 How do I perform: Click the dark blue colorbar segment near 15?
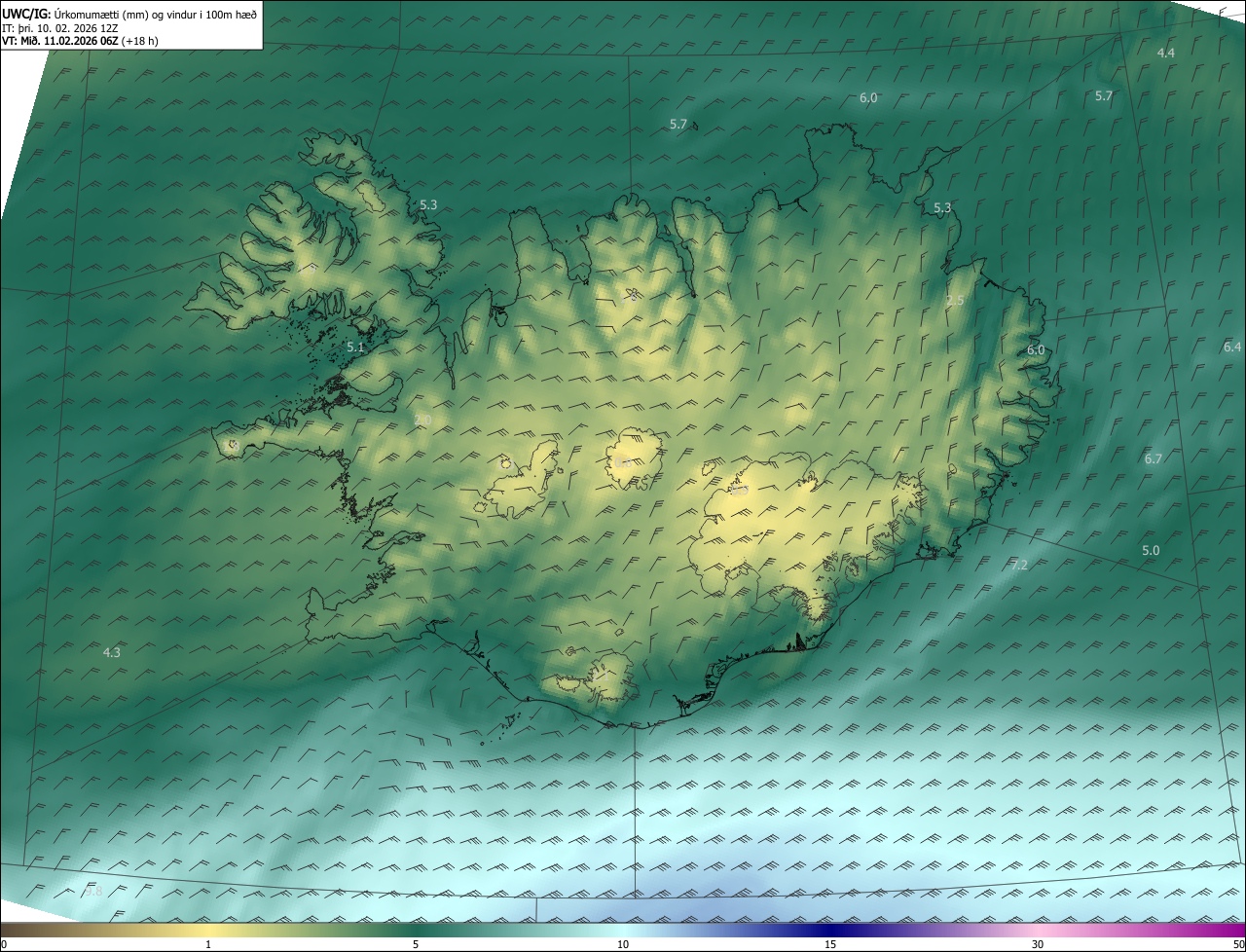tap(830, 930)
